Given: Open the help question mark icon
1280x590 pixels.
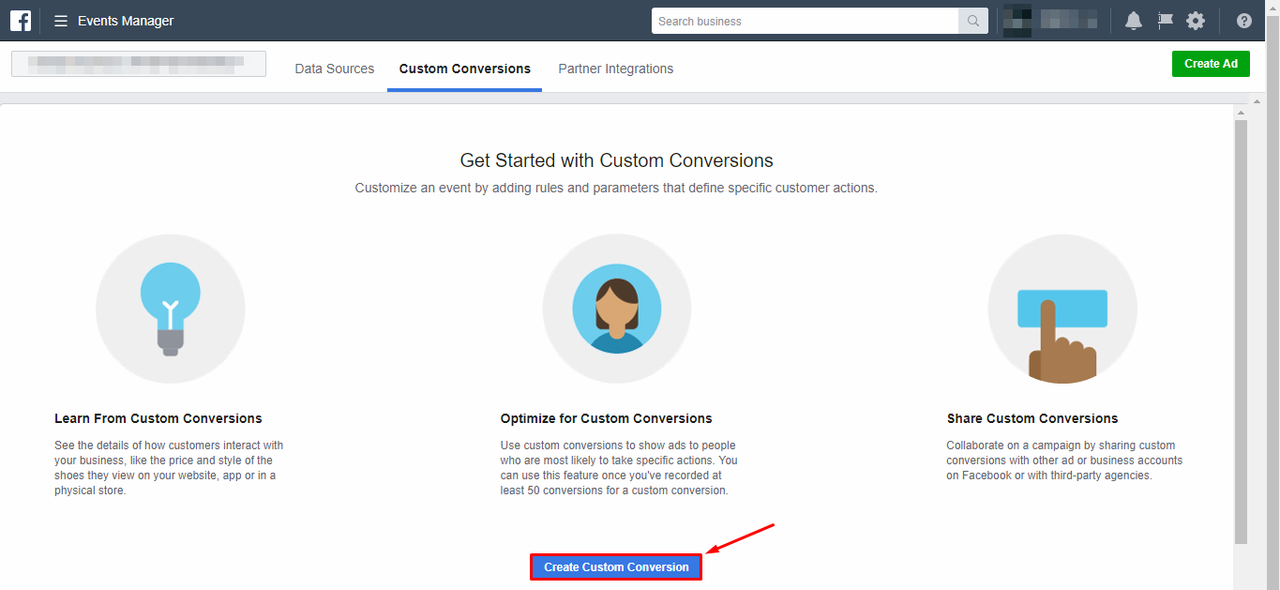Looking at the screenshot, I should pyautogui.click(x=1244, y=21).
